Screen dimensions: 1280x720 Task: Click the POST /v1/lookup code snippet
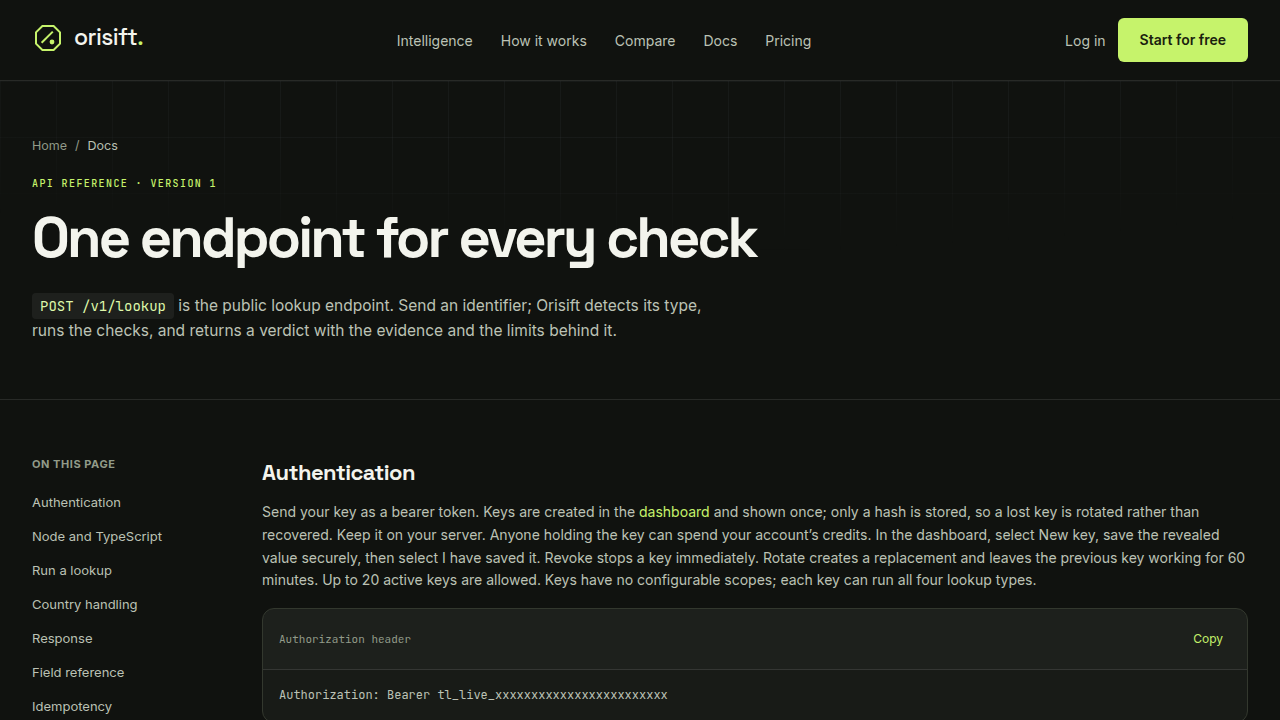pyautogui.click(x=103, y=306)
